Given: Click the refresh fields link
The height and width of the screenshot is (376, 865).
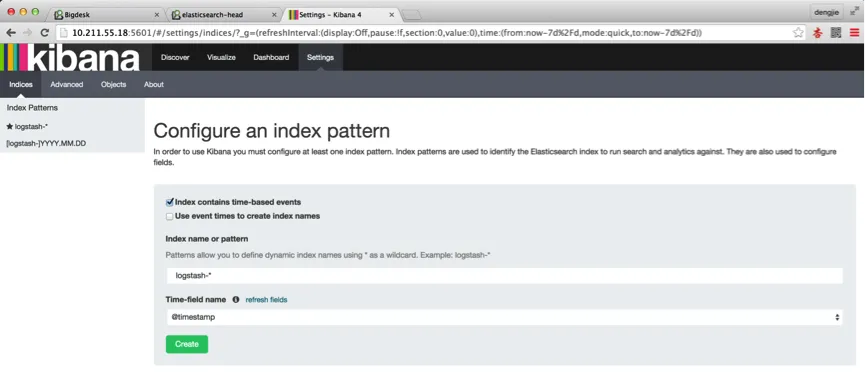Looking at the screenshot, I should 266,300.
